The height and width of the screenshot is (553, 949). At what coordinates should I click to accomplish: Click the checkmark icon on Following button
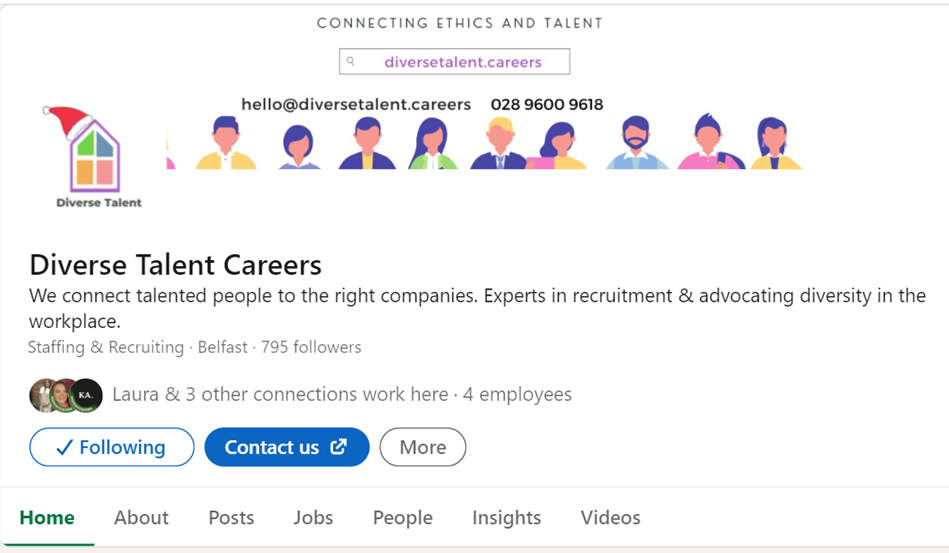[64, 448]
